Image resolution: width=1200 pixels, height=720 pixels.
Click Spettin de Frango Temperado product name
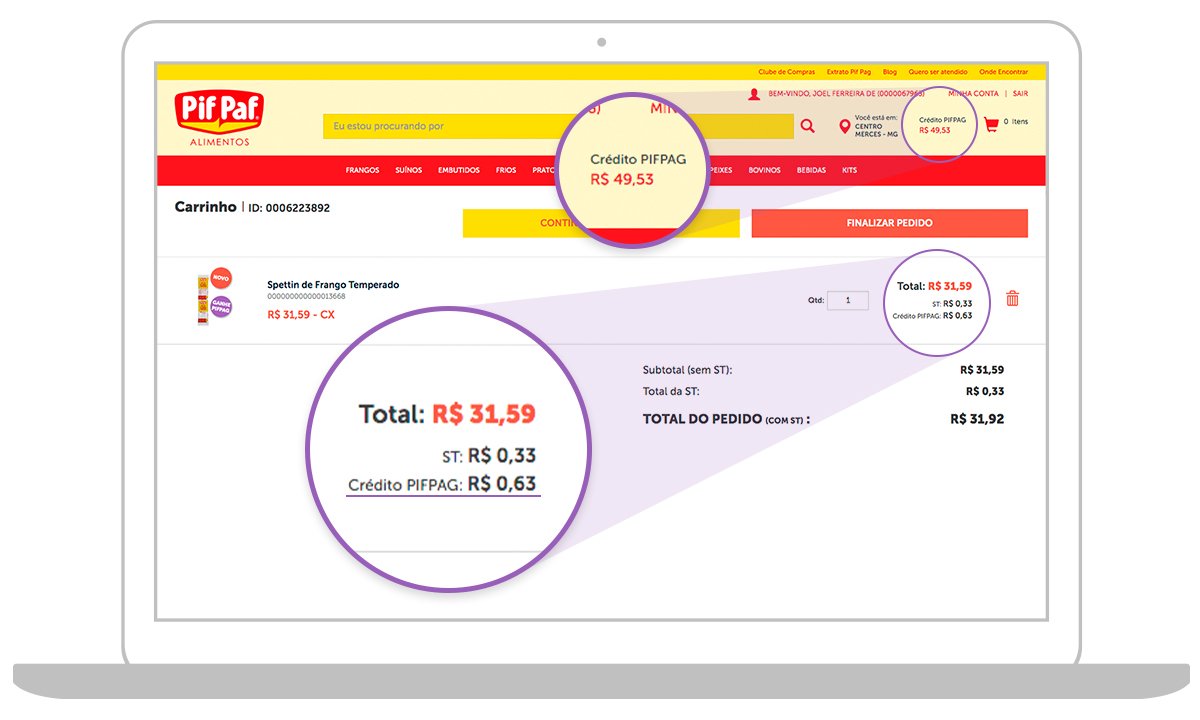coord(333,285)
